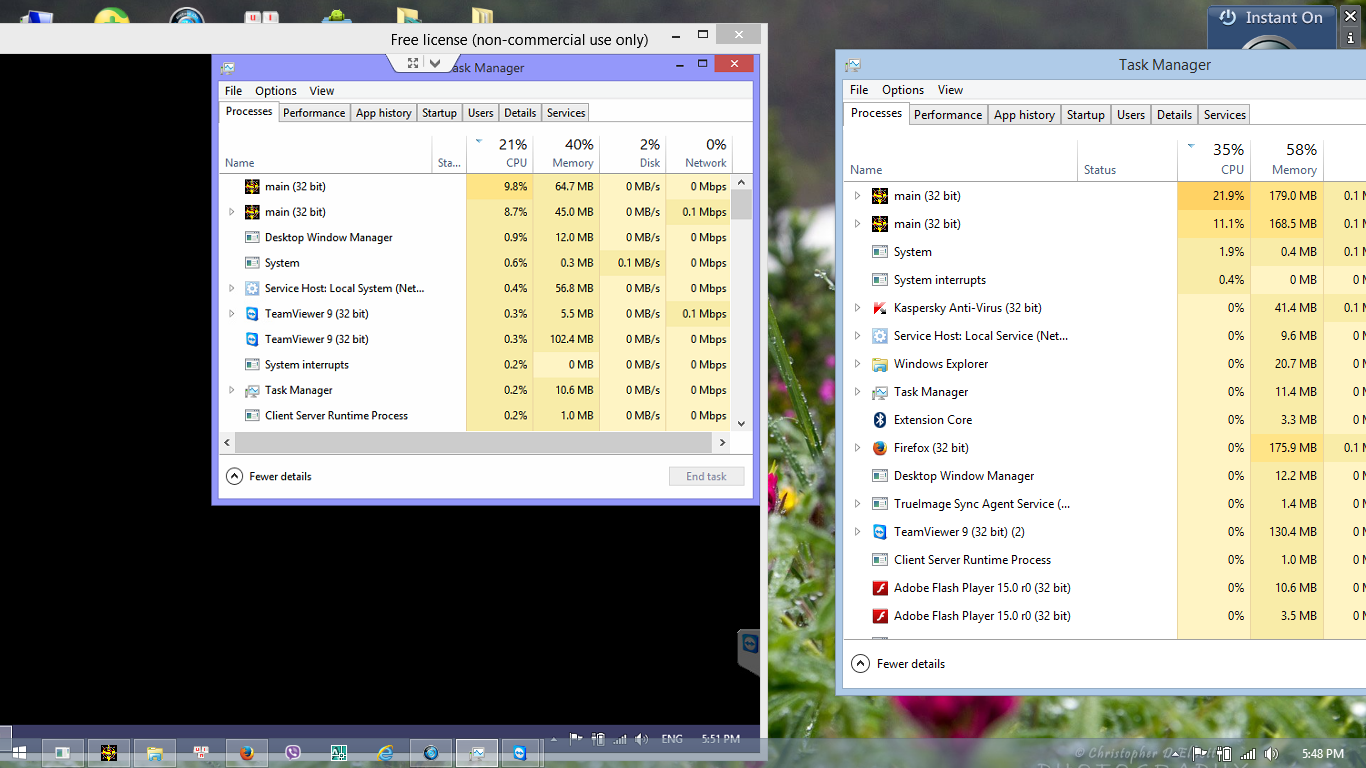The width and height of the screenshot is (1366, 768).
Task: Open Users tab in left Task Manager
Action: point(481,113)
